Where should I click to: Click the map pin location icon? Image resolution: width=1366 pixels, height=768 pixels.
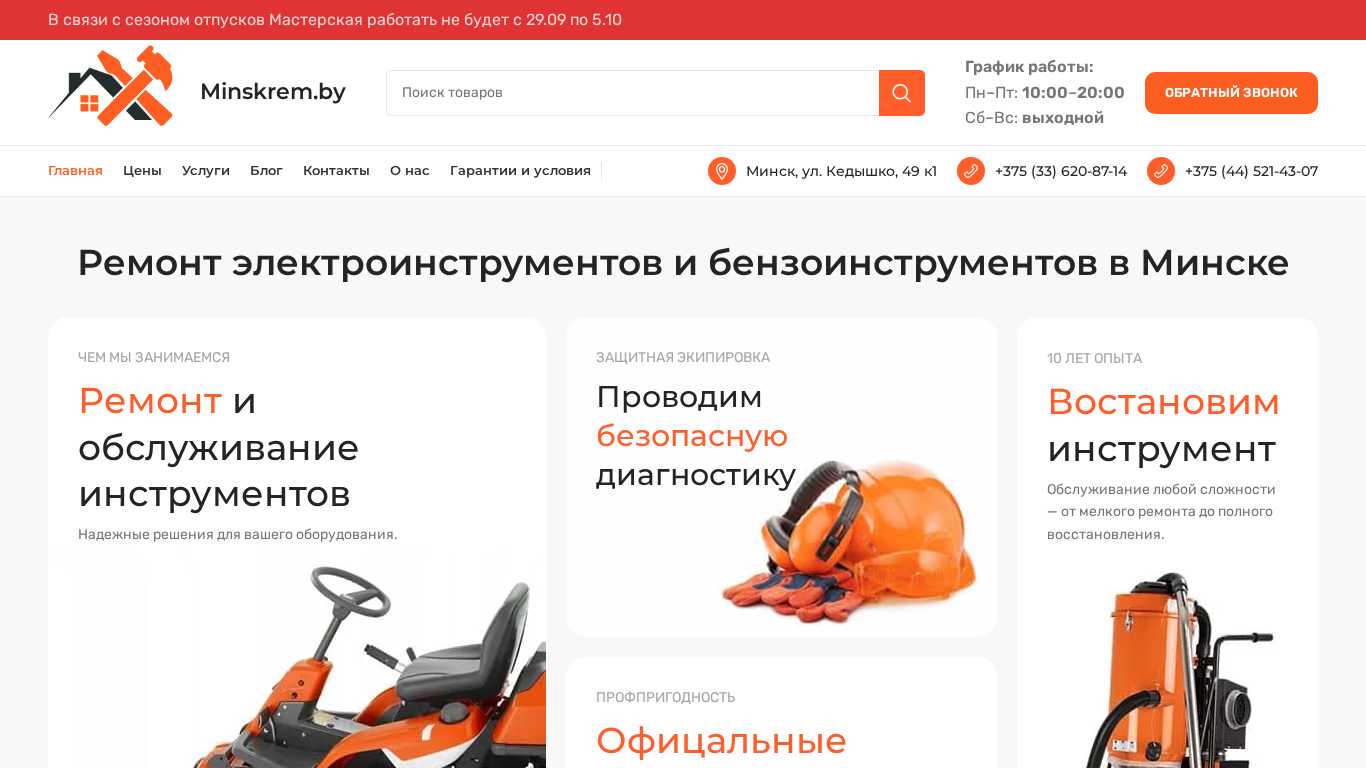(x=722, y=171)
